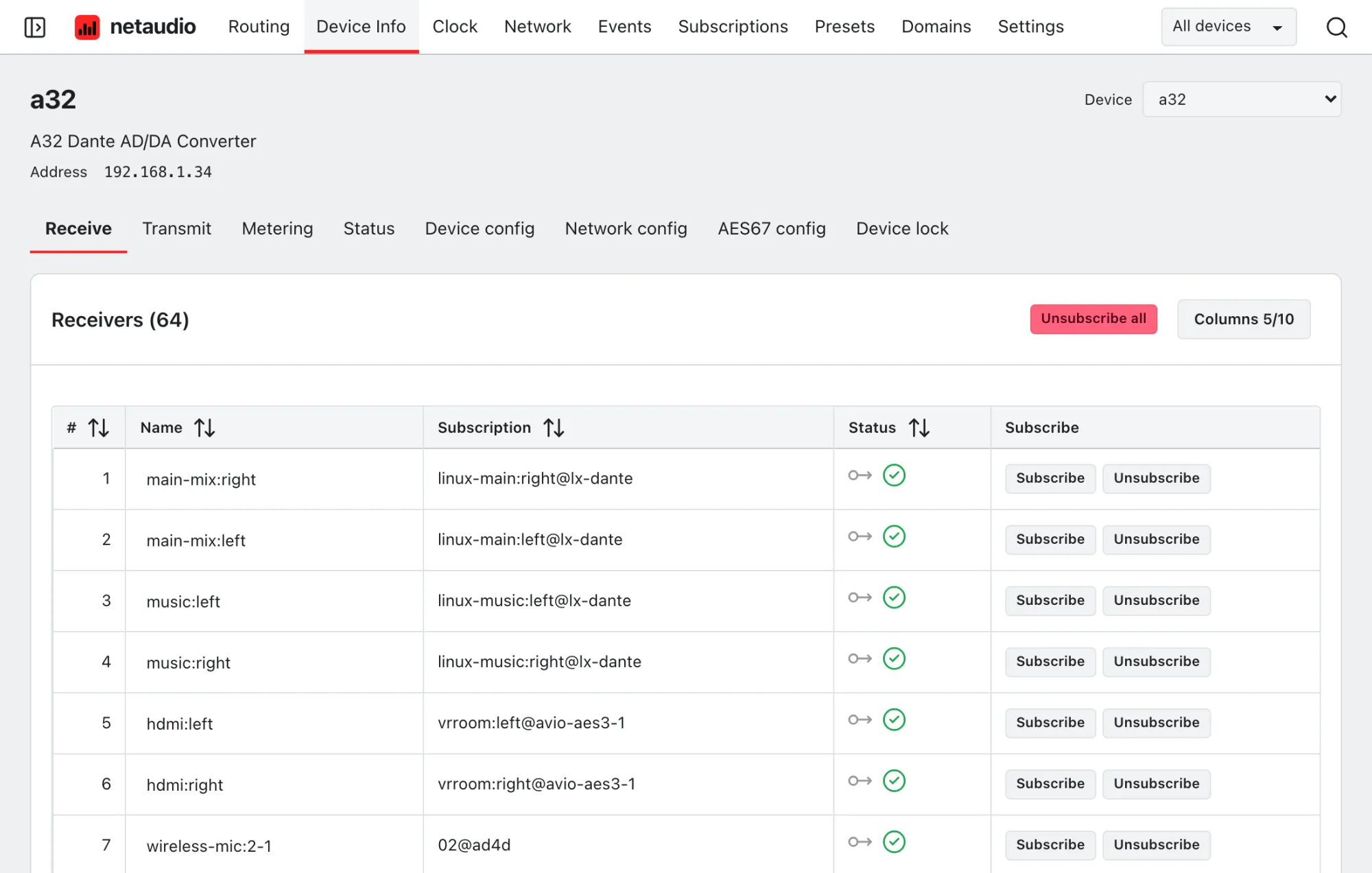Image resolution: width=1372 pixels, height=873 pixels.
Task: Open the Presets page
Action: tap(844, 27)
